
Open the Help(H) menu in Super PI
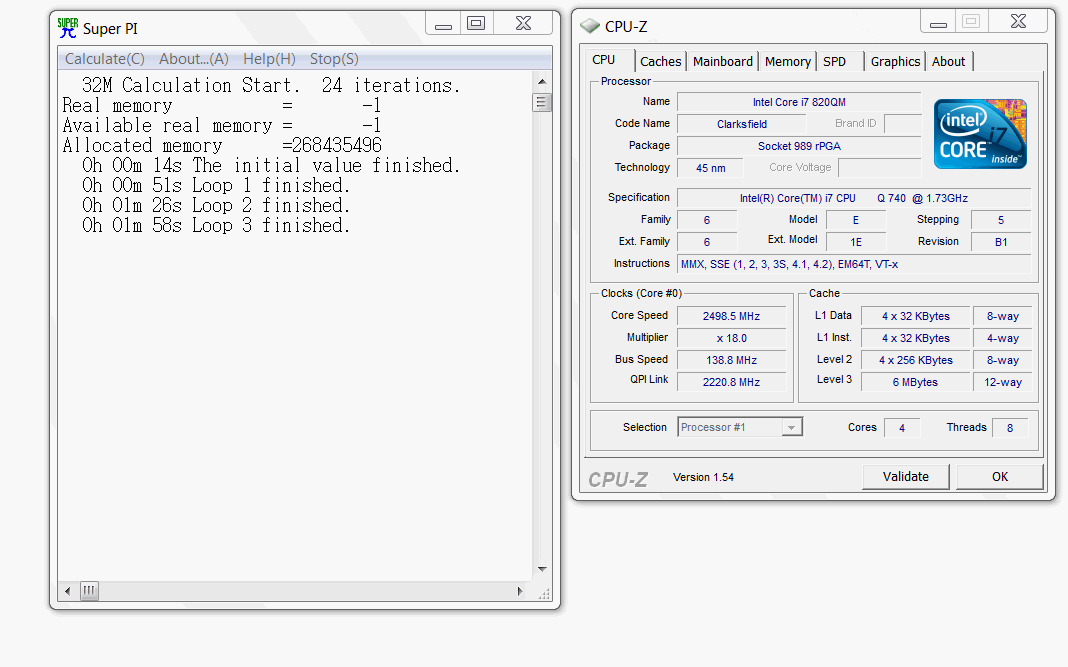[x=270, y=59]
